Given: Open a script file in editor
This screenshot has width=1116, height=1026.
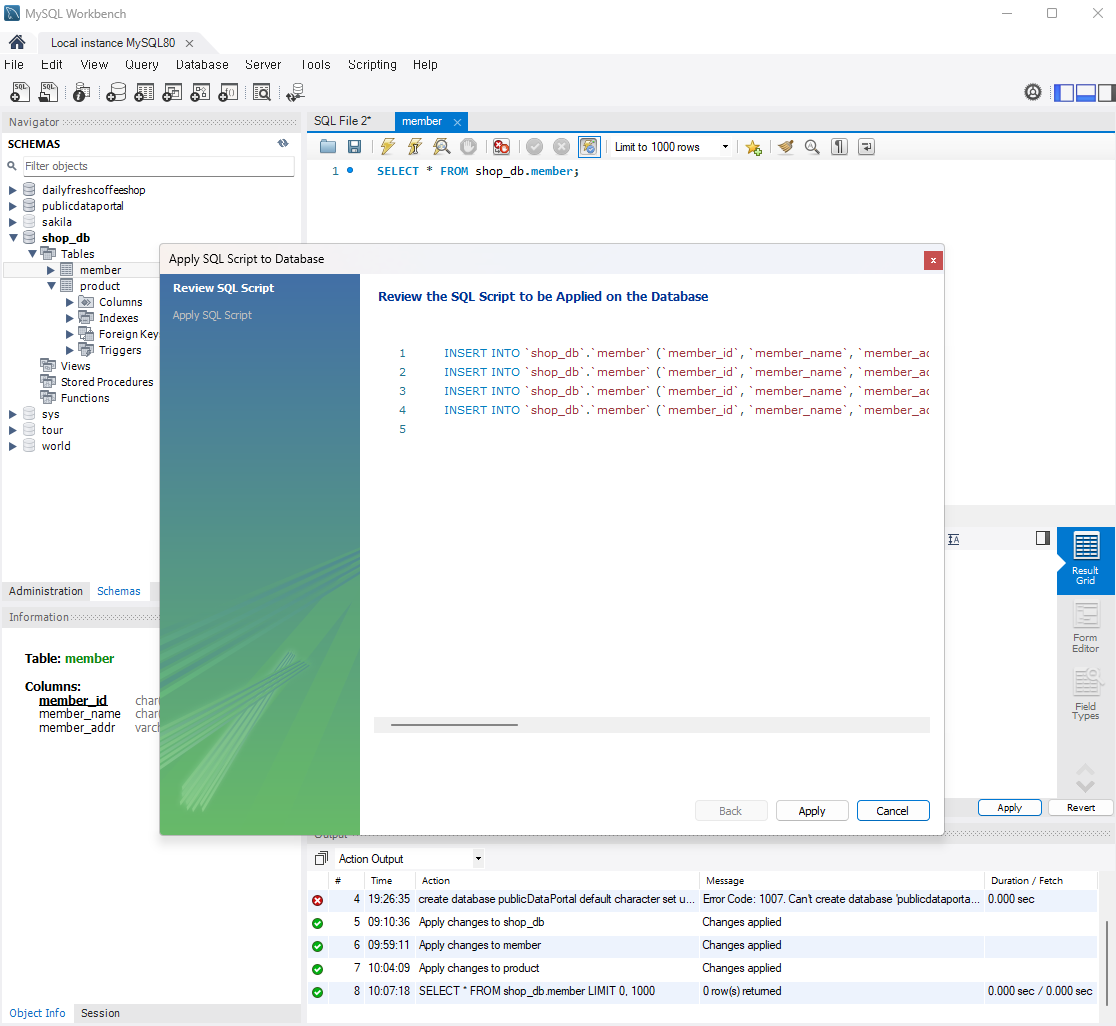Looking at the screenshot, I should coord(327,147).
